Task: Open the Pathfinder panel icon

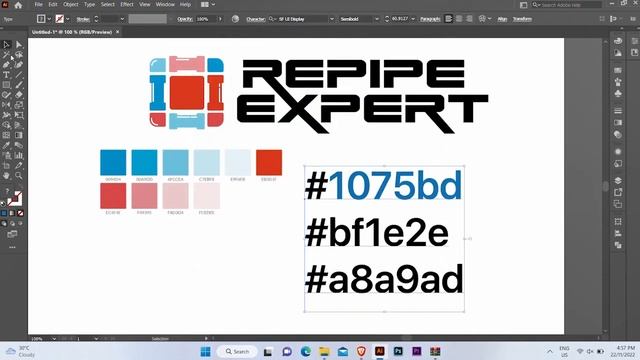Action: [x=618, y=245]
